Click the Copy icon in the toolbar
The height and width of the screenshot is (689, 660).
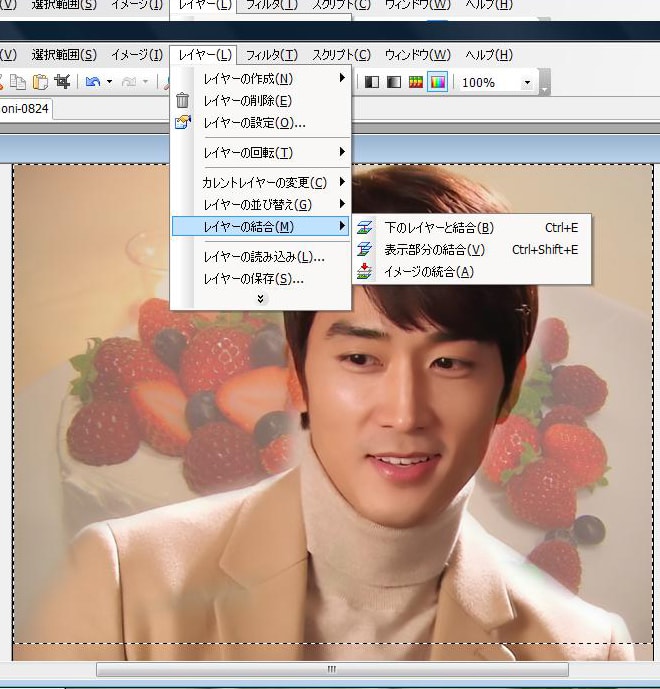19,82
